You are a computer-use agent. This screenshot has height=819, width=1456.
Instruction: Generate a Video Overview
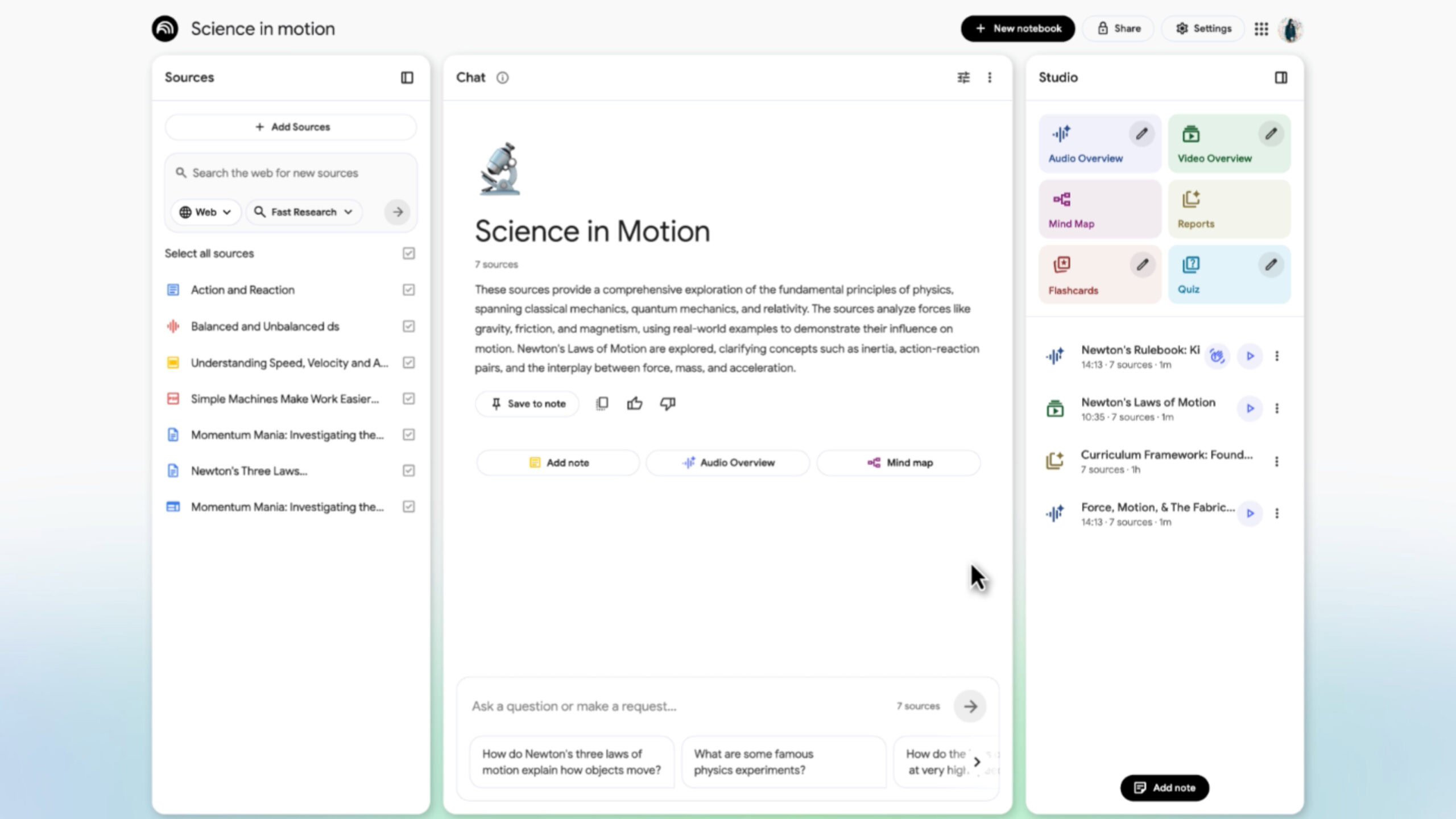pos(1215,143)
